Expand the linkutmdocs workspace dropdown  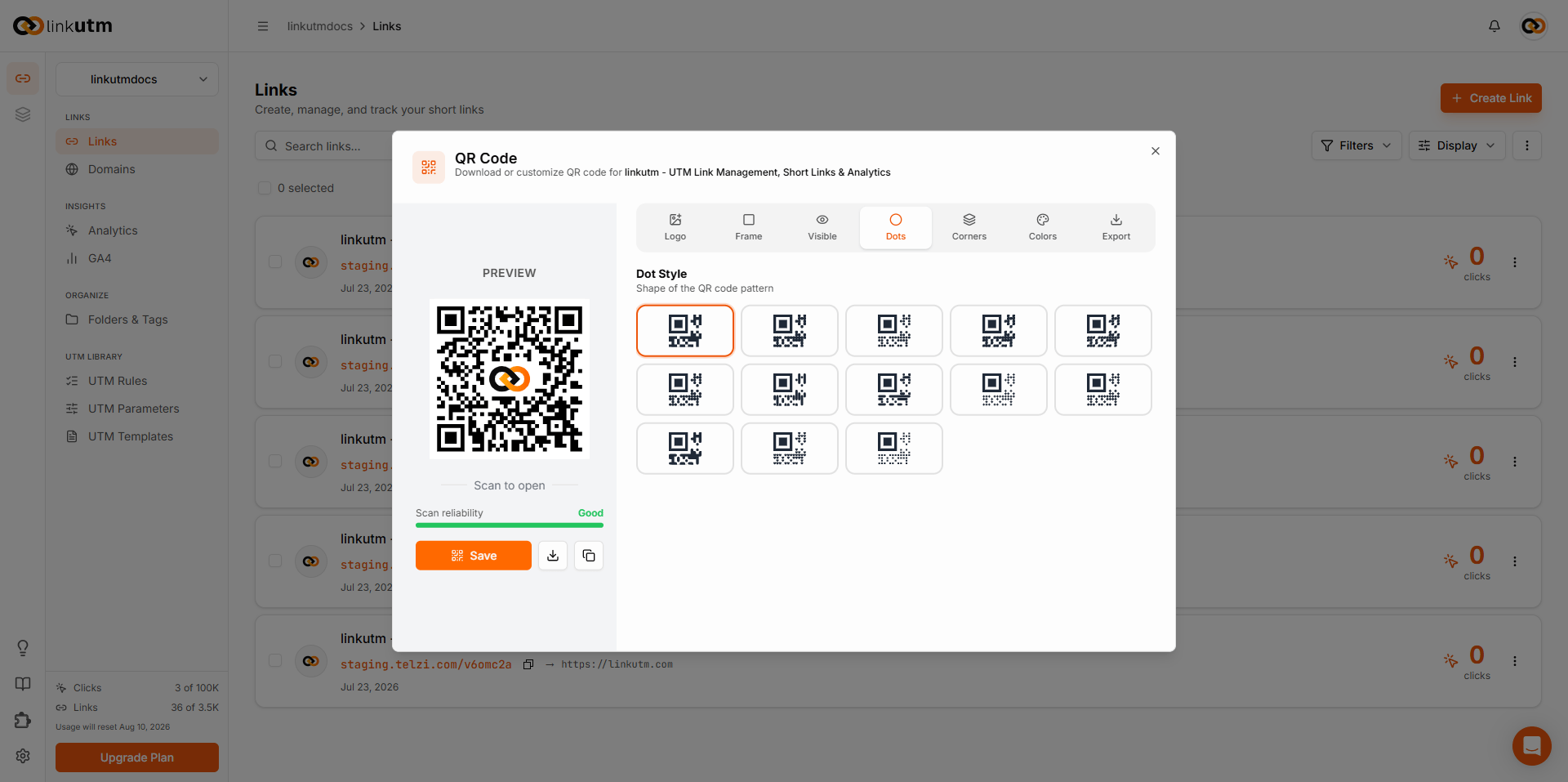[x=137, y=79]
